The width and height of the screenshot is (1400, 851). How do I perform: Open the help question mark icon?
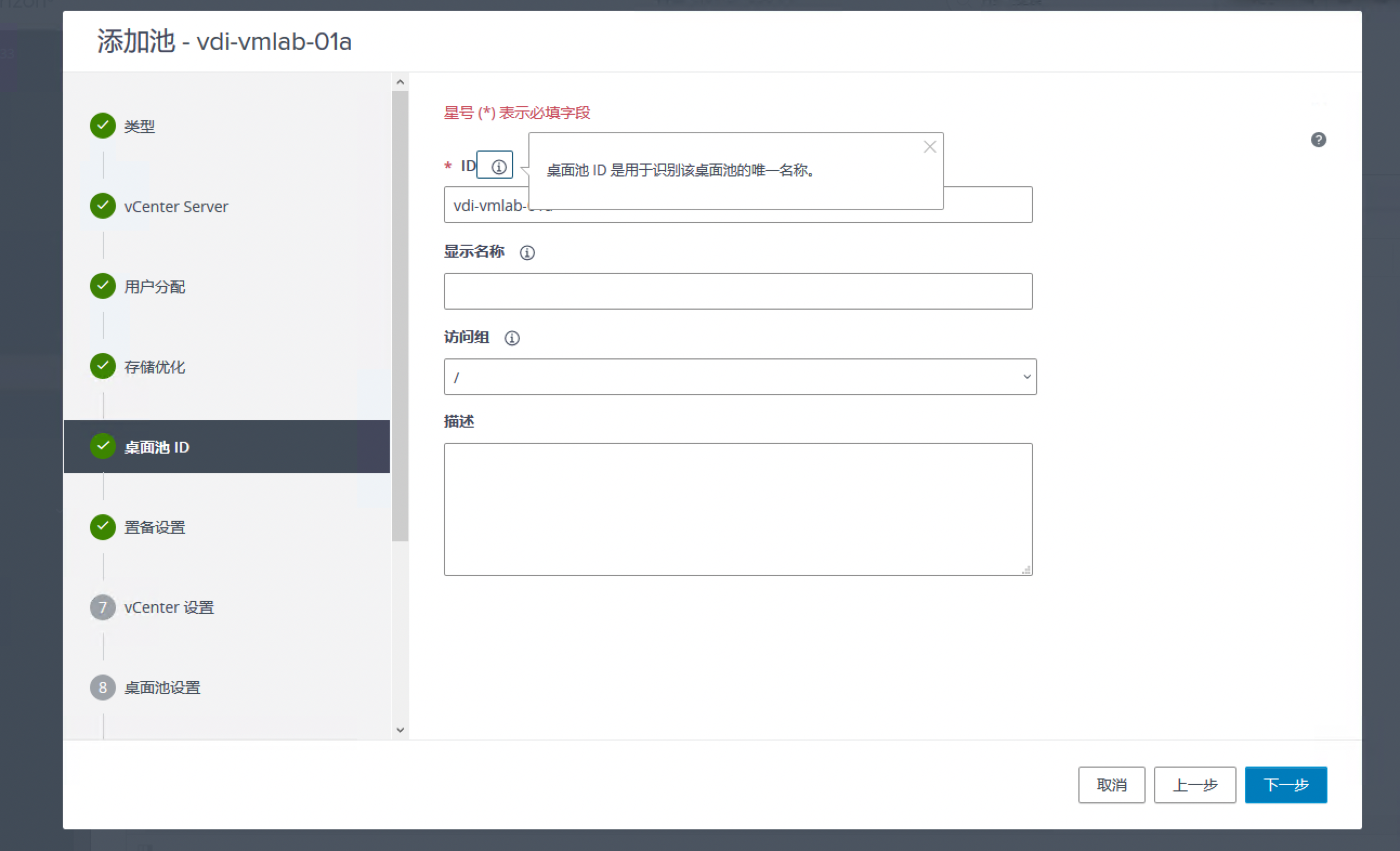(1318, 140)
